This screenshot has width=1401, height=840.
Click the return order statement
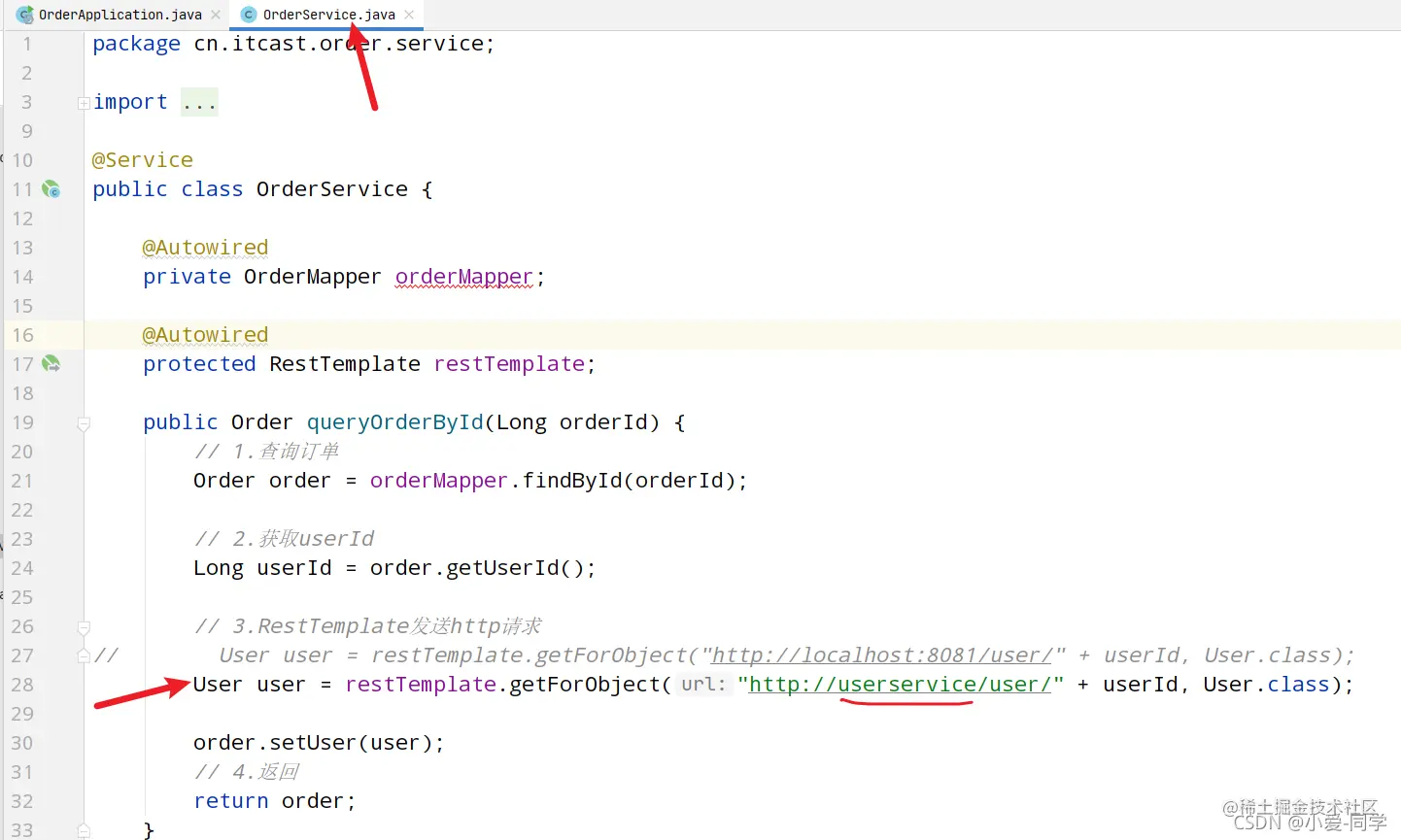(x=275, y=801)
